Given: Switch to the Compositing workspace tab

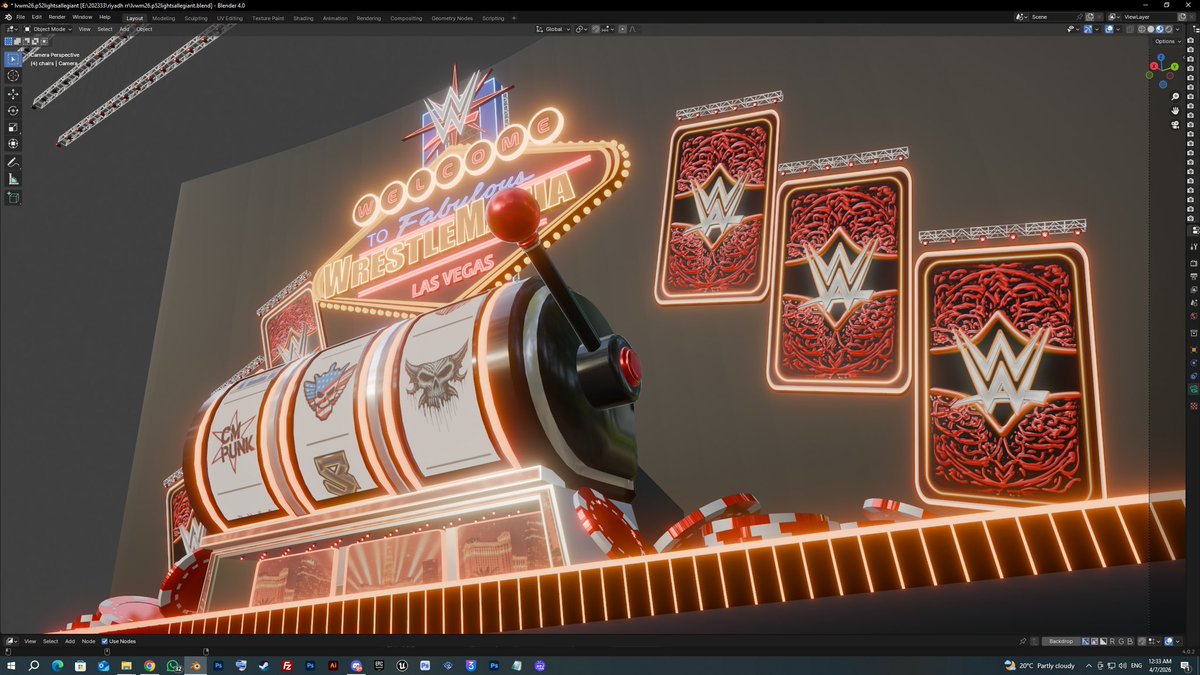Looking at the screenshot, I should click(x=406, y=18).
